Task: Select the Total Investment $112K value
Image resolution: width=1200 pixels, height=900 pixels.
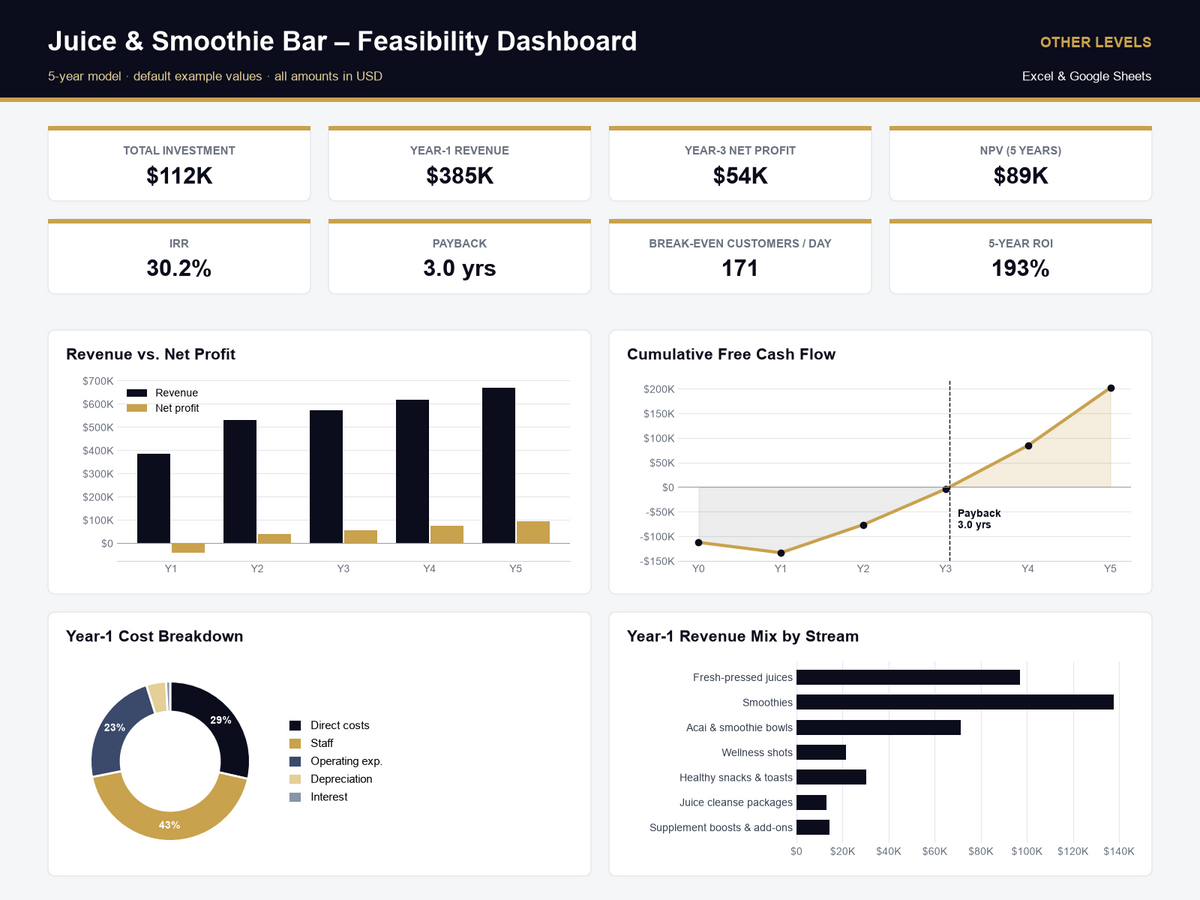Action: [x=179, y=176]
